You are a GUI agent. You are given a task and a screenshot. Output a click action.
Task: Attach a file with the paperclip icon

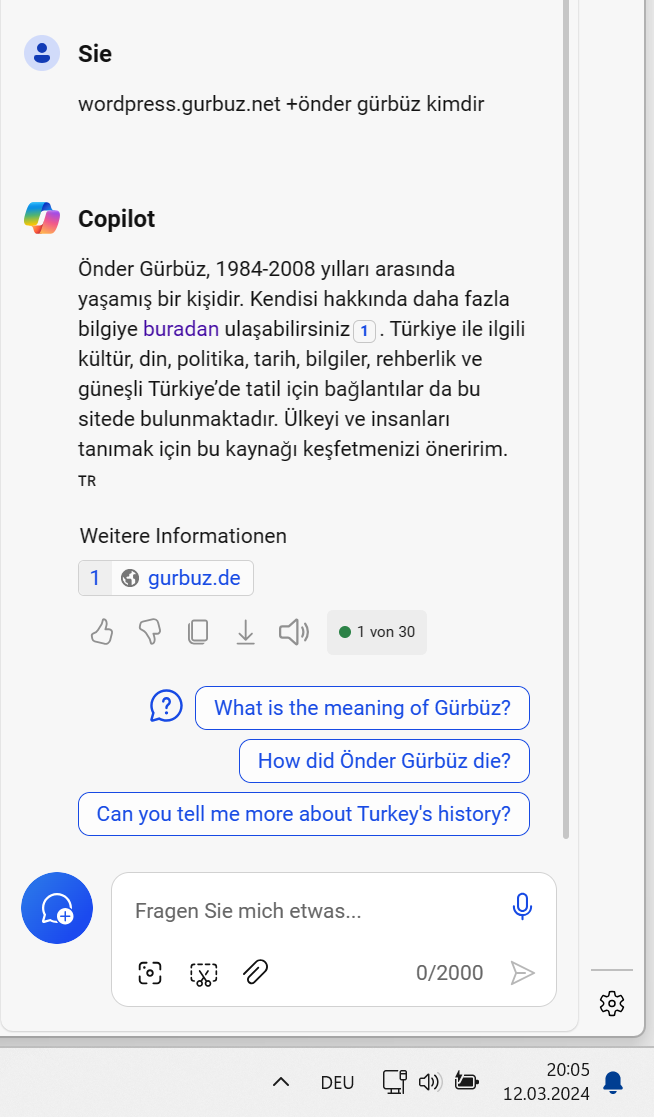tap(256, 972)
